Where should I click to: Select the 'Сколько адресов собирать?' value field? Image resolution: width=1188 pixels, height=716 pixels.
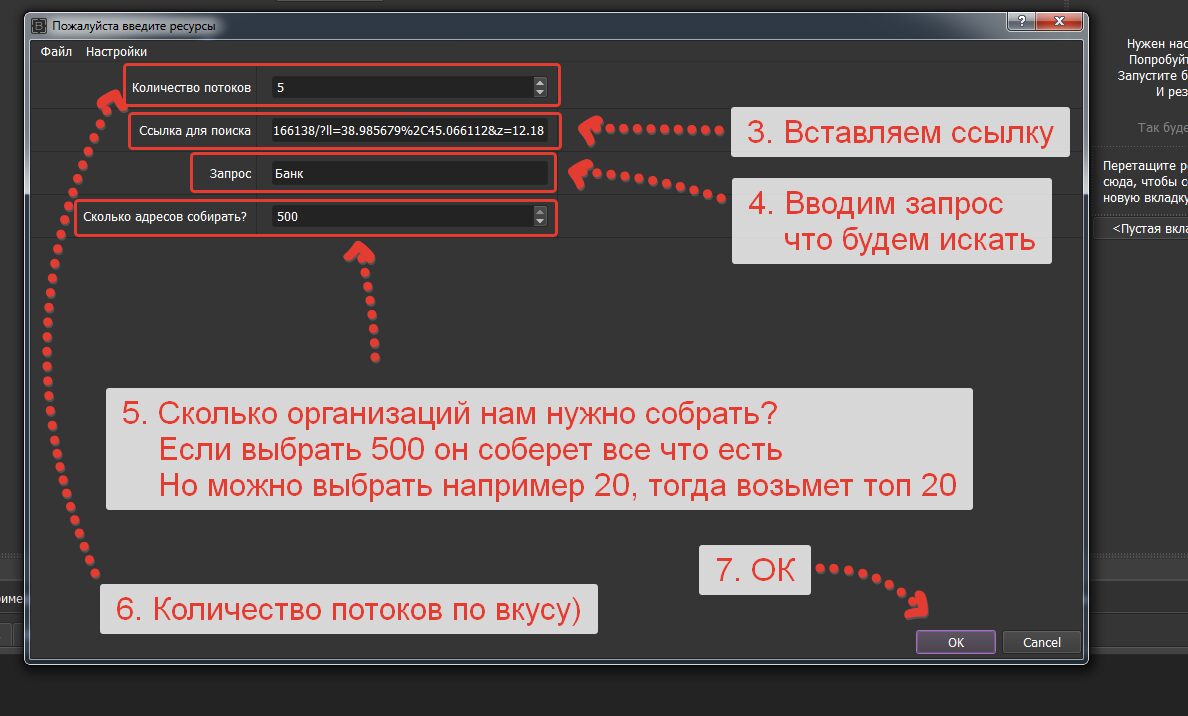[400, 216]
